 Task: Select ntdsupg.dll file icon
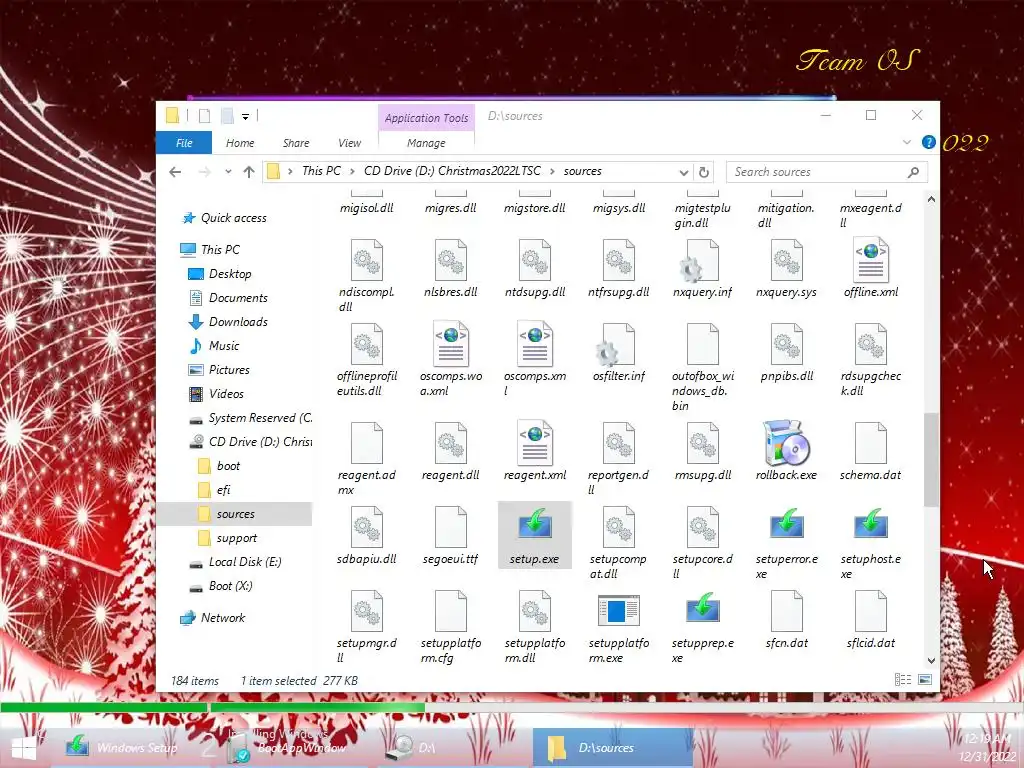pyautogui.click(x=535, y=259)
